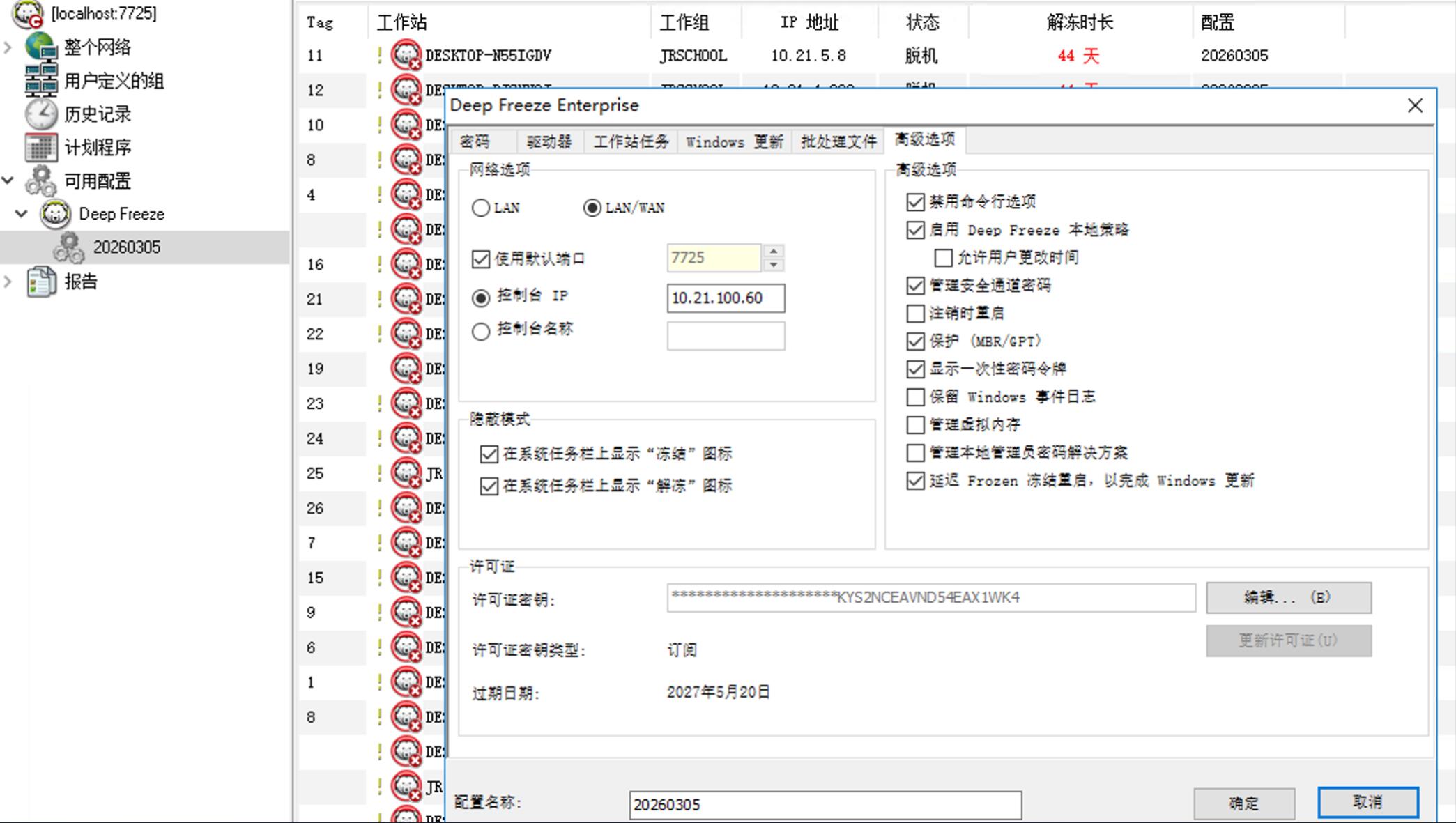Click workstation icon in Tag 9 row
Image resolution: width=1456 pixels, height=823 pixels.
(x=406, y=613)
